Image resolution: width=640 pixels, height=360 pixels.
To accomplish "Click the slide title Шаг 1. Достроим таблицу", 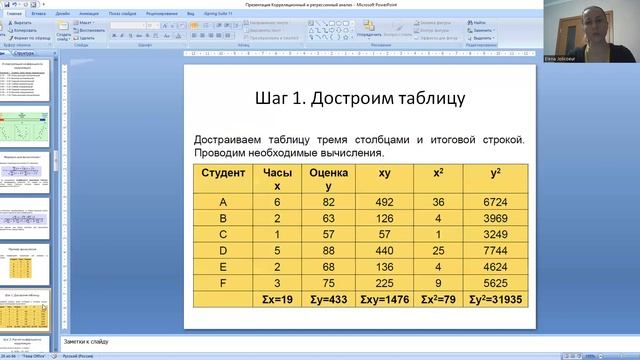I will 360,98.
